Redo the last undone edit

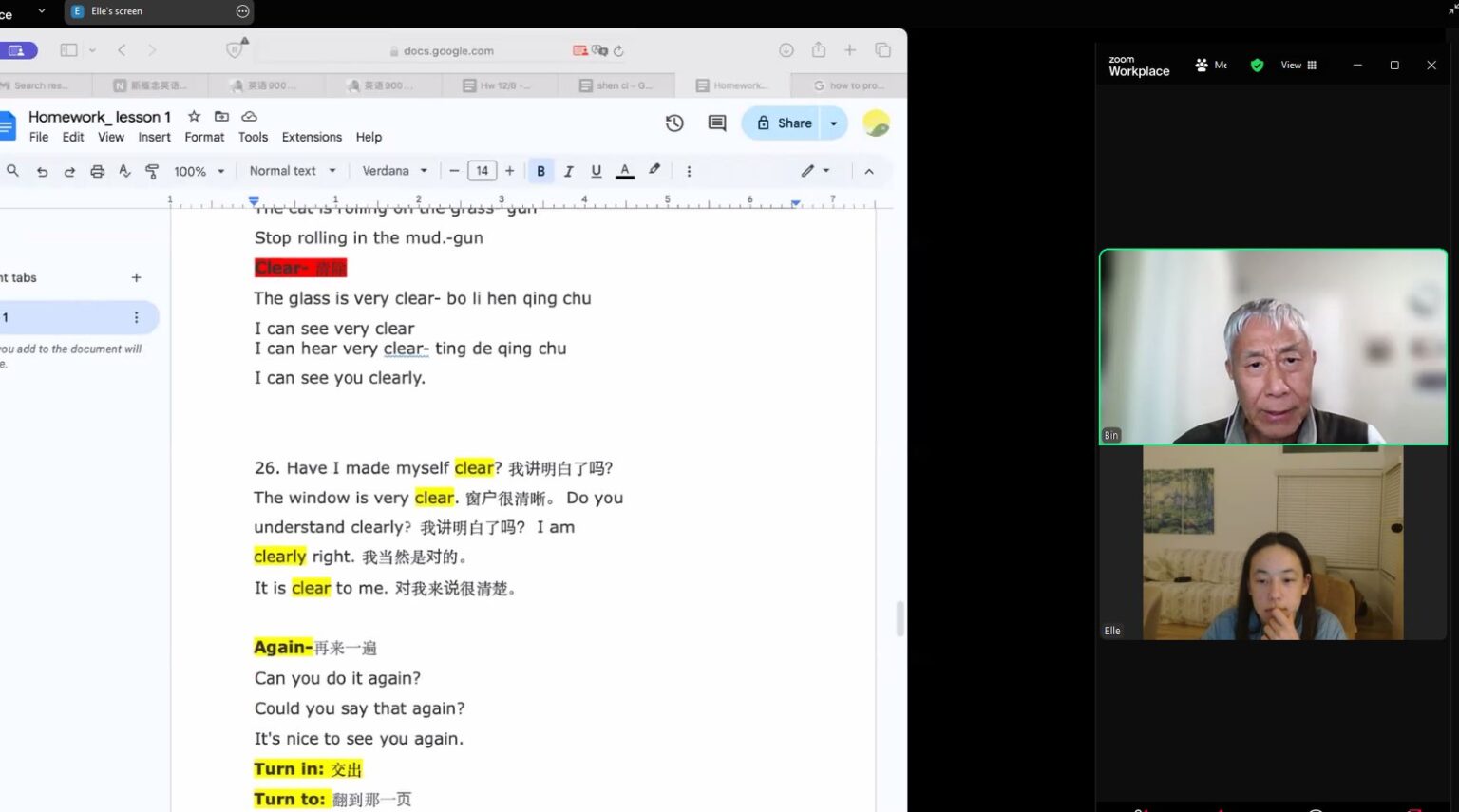point(69,171)
